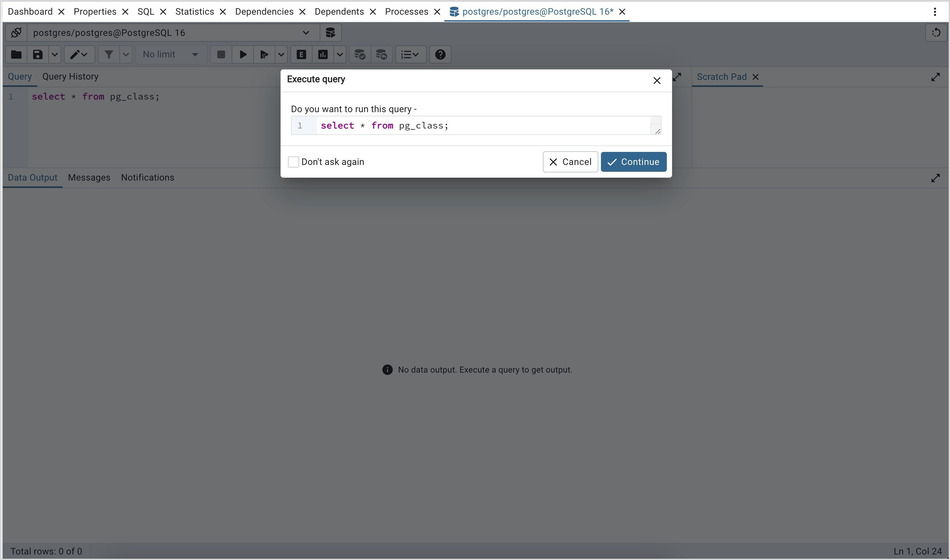Open the postgres connection dropdown

click(306, 33)
